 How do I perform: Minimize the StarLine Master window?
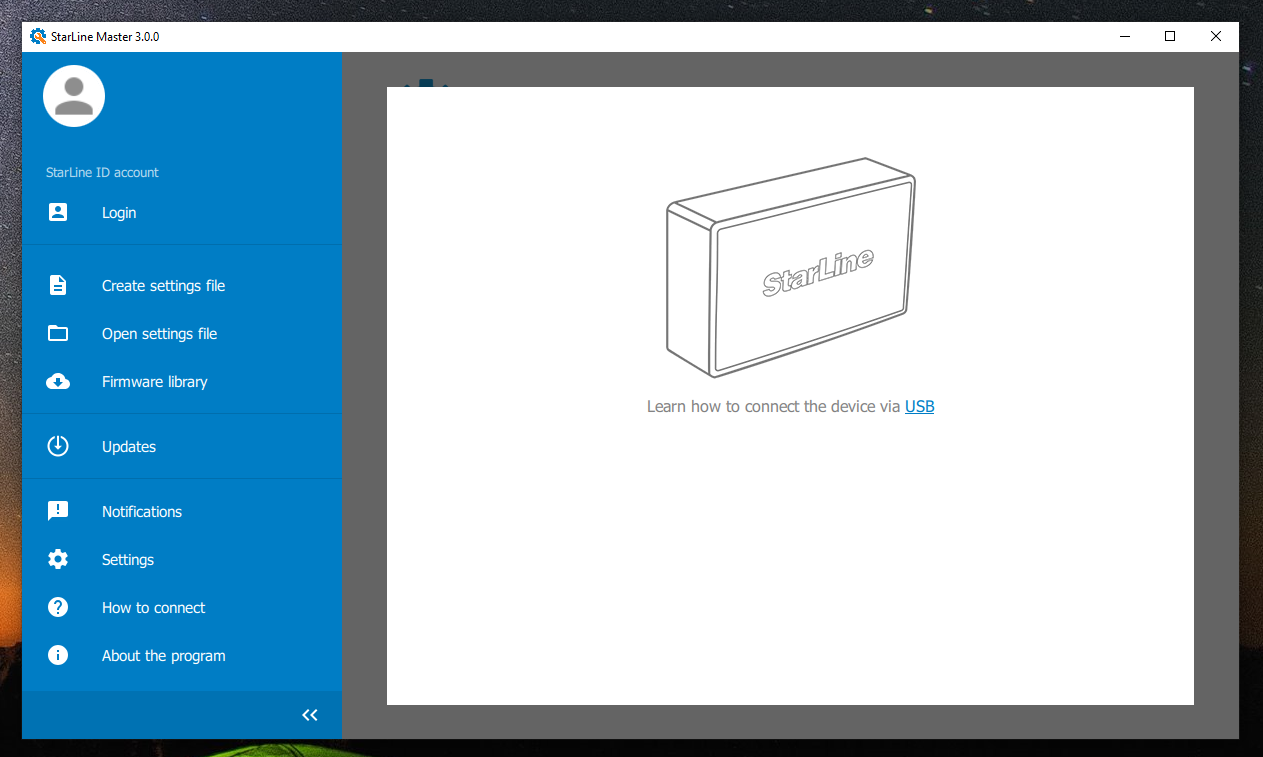click(x=1124, y=37)
